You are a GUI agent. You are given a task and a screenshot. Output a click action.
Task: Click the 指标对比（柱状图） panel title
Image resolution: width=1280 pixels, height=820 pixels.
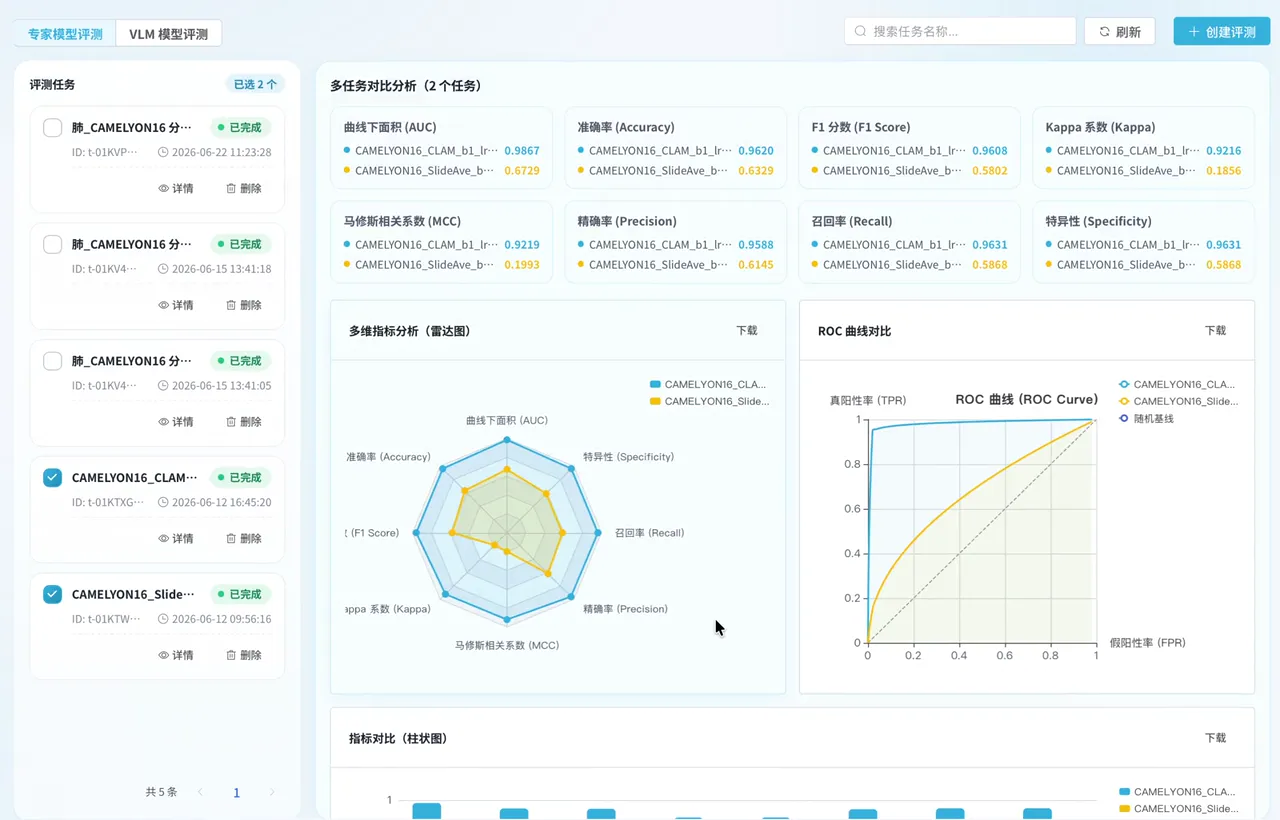[398, 739]
